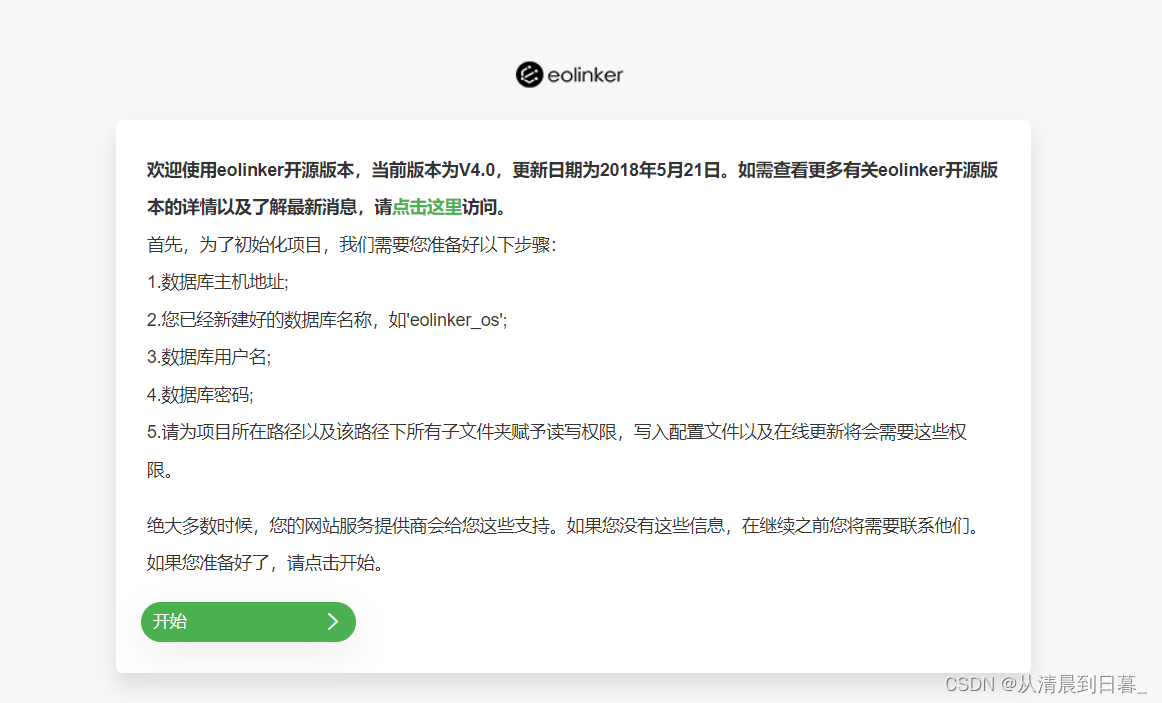The image size is (1162, 703).
Task: Click the eolinker brand name text
Action: 585,75
